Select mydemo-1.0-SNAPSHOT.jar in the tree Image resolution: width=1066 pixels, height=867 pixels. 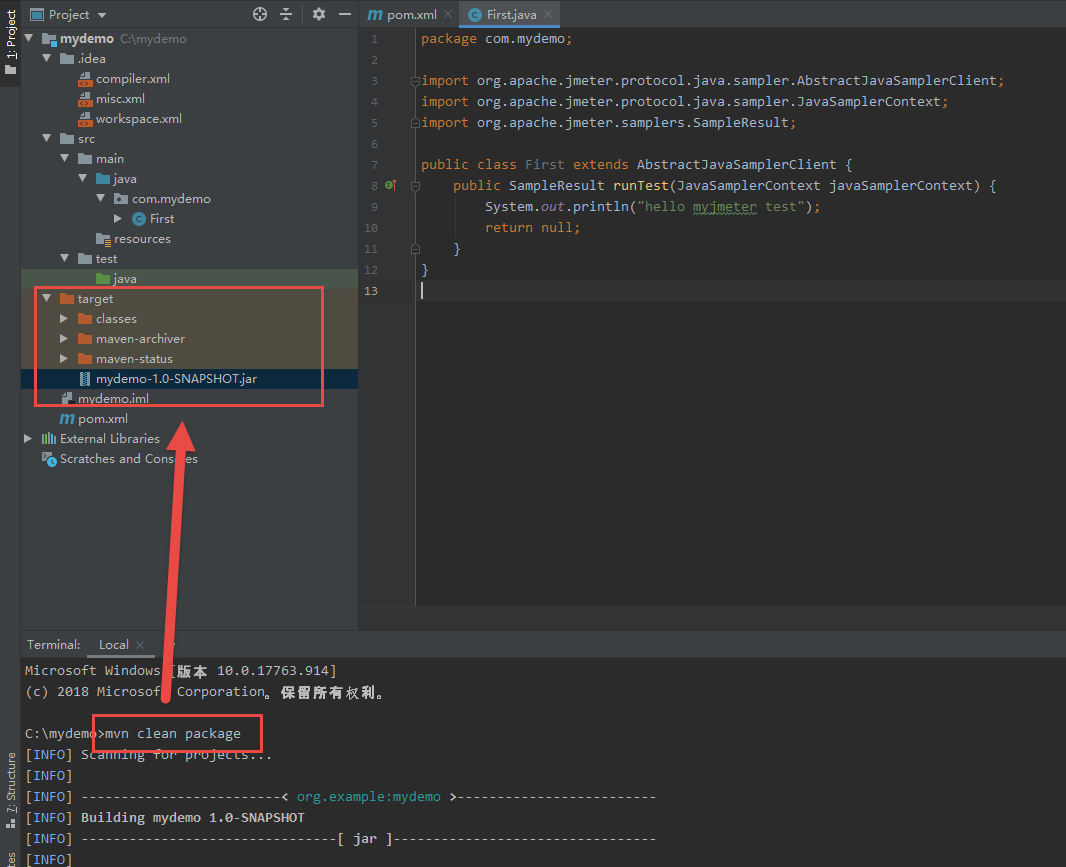pos(176,378)
